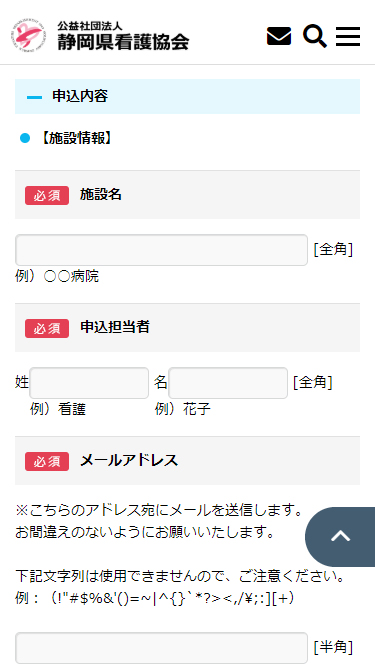Focus the 施設名 text field
This screenshot has width=375, height=667.
coord(162,250)
